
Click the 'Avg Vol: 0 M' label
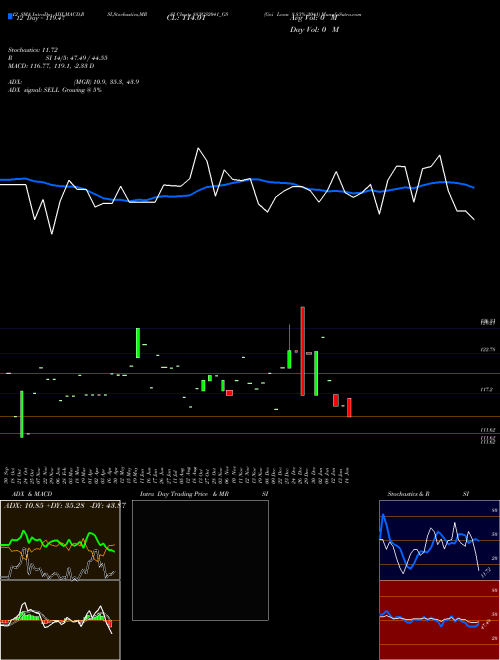click(x=313, y=18)
